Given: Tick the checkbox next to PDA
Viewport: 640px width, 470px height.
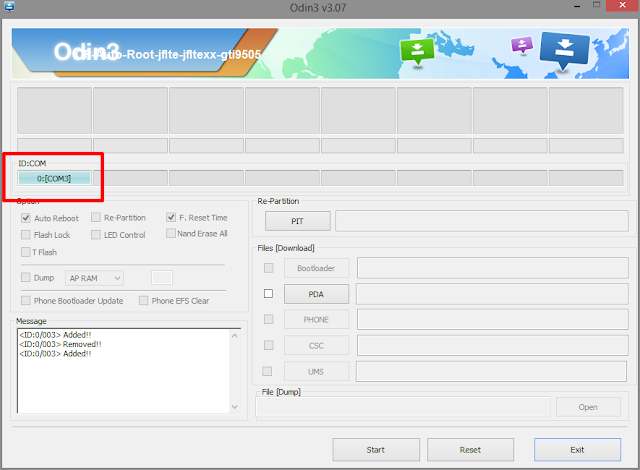Looking at the screenshot, I should tap(268, 294).
